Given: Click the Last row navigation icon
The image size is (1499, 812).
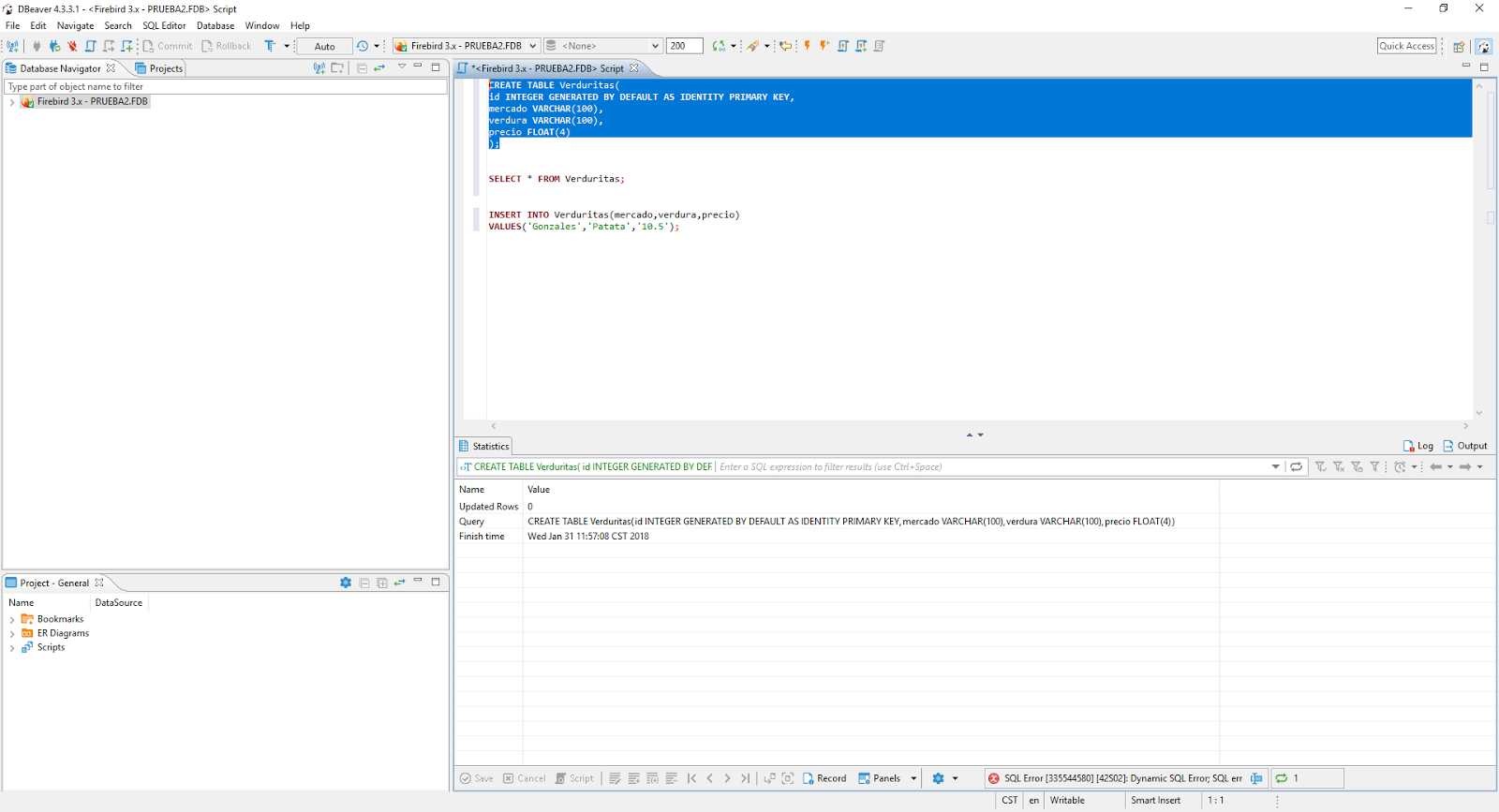Looking at the screenshot, I should pyautogui.click(x=745, y=778).
